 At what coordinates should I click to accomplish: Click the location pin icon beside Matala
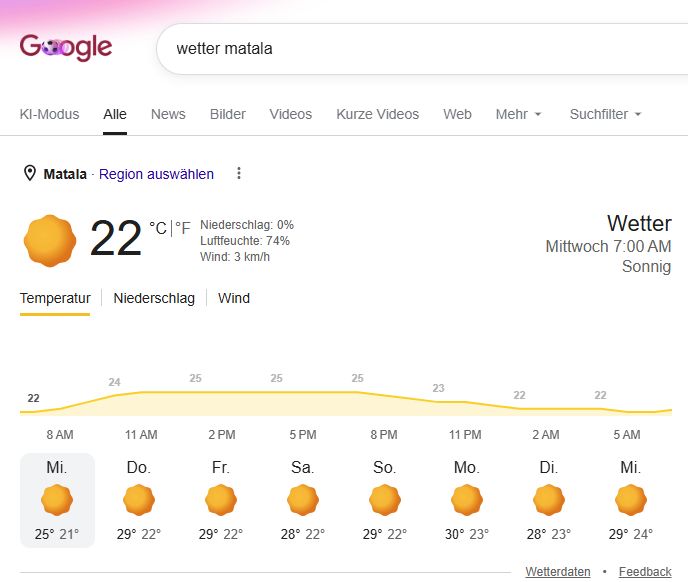[29, 173]
